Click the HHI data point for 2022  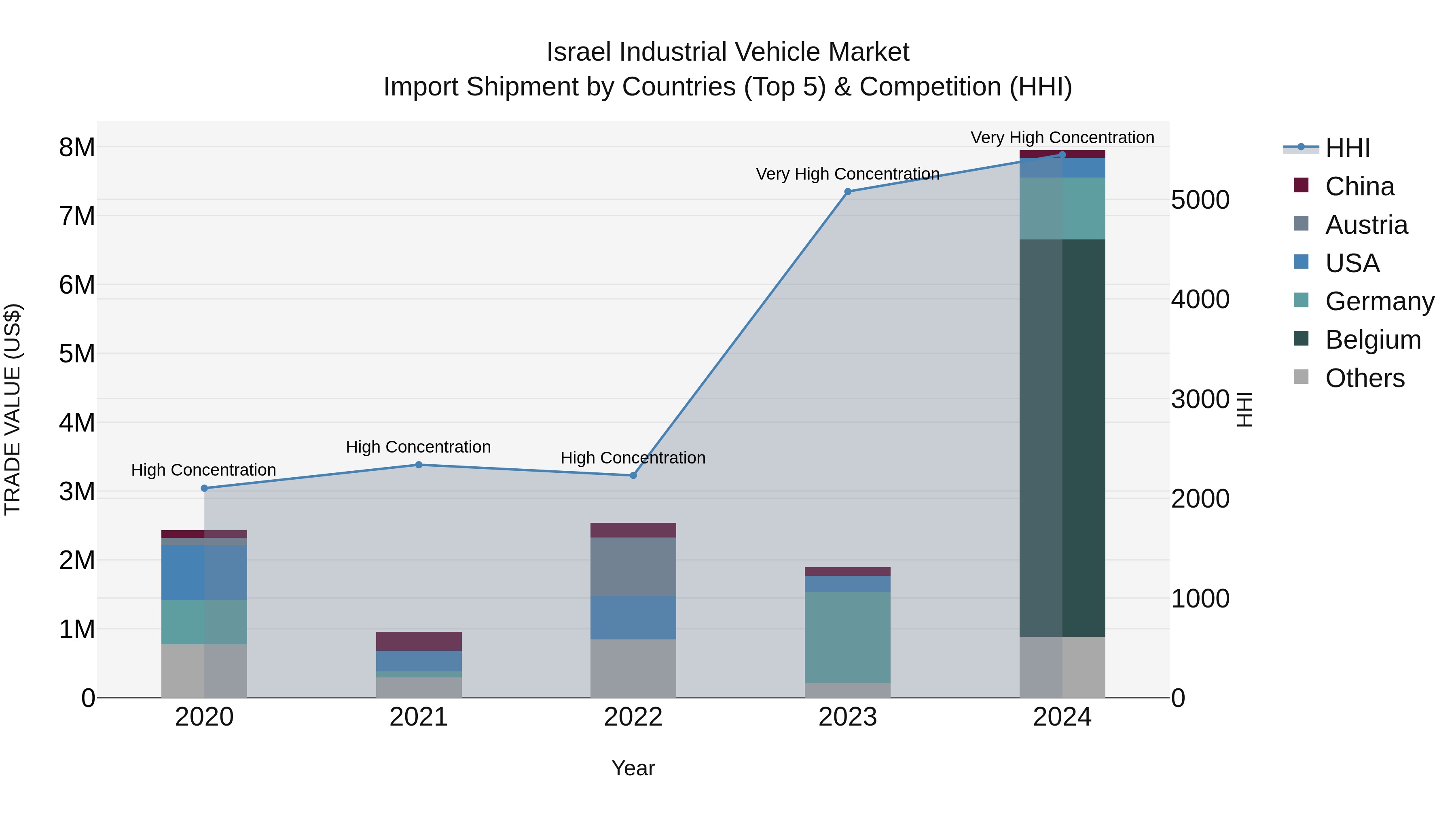[633, 476]
